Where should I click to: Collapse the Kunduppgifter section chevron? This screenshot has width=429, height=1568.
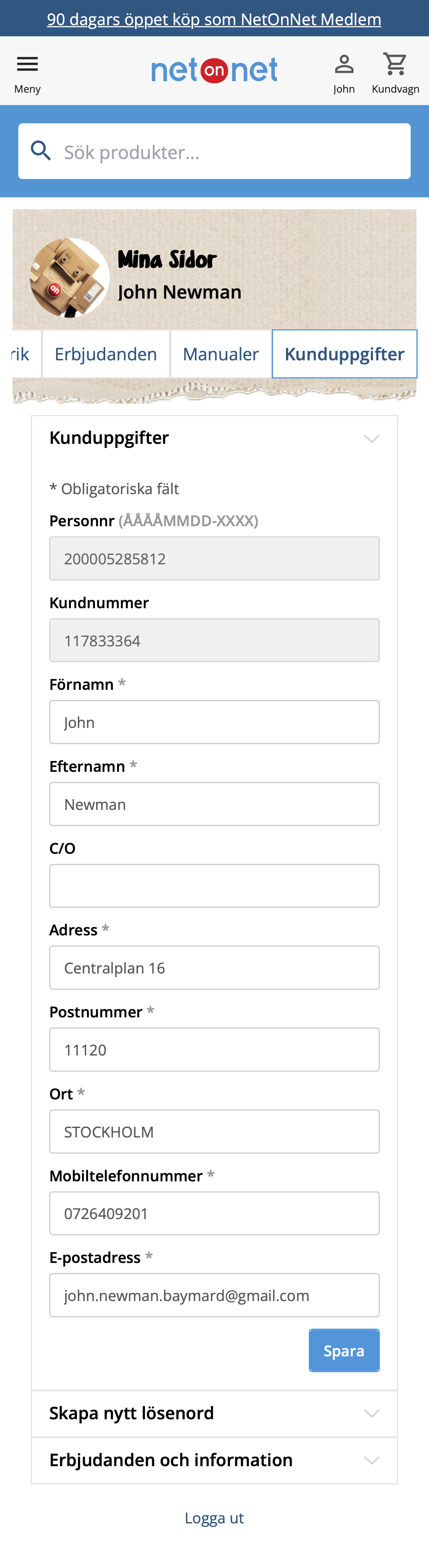(x=372, y=438)
